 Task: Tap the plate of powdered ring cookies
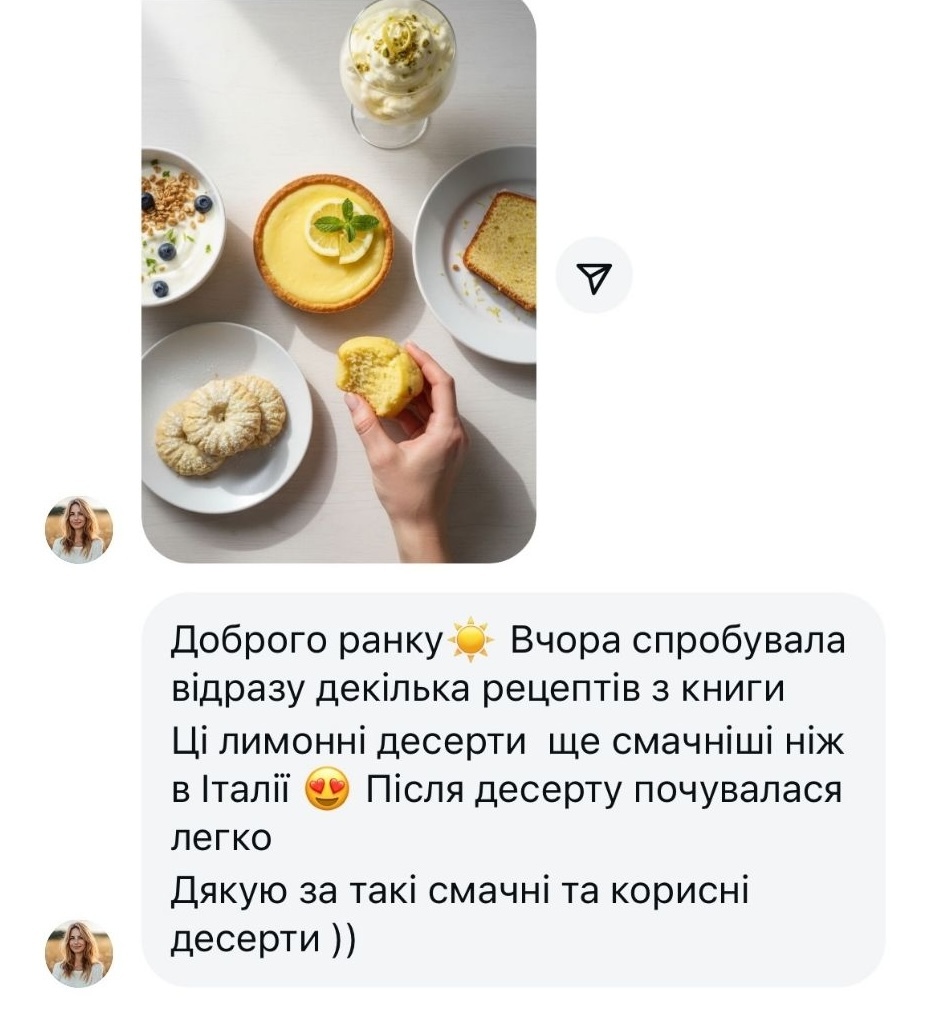coord(225,417)
